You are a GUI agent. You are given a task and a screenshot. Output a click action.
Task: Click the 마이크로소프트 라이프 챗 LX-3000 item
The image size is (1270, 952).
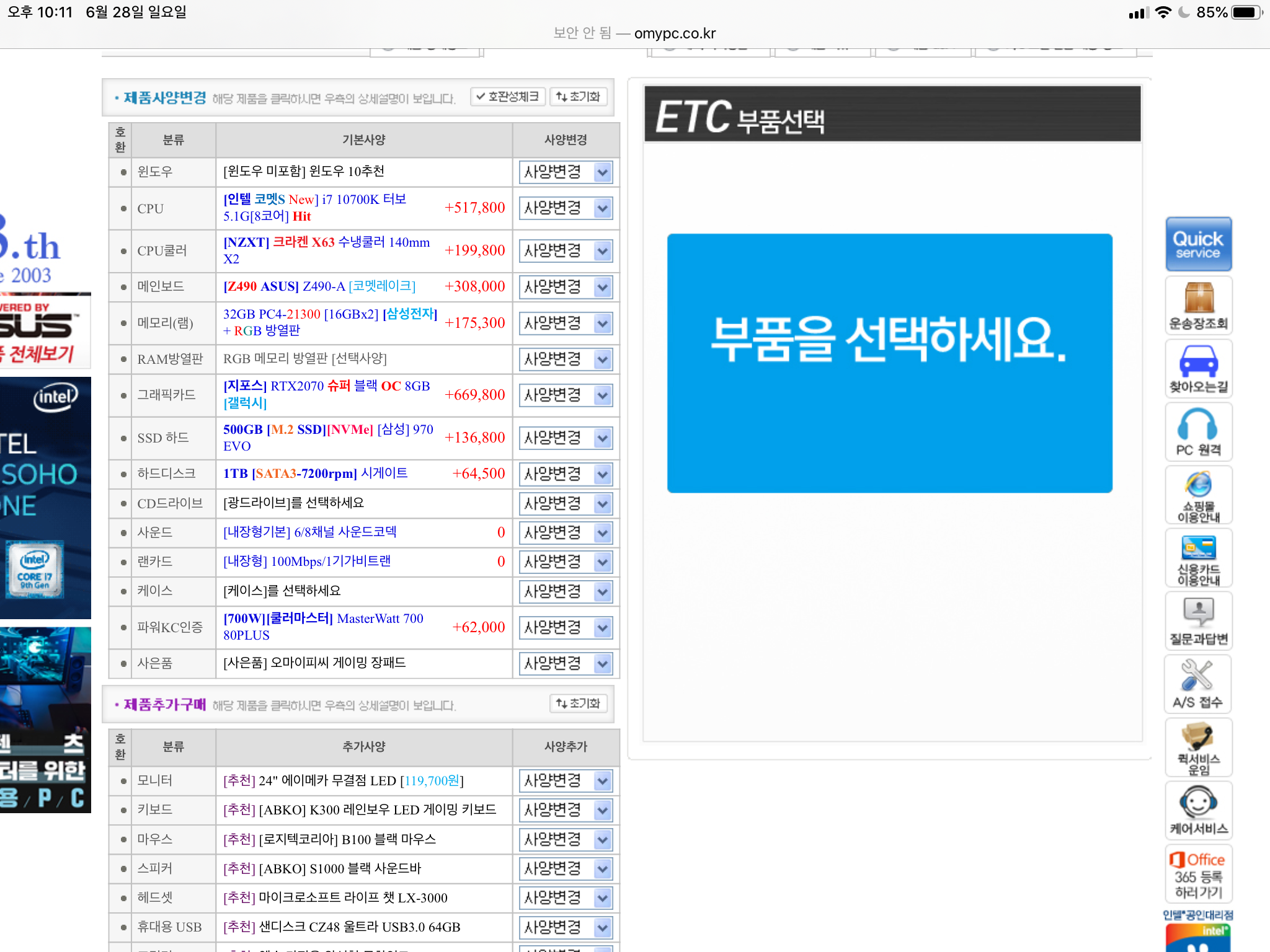pyautogui.click(x=335, y=897)
